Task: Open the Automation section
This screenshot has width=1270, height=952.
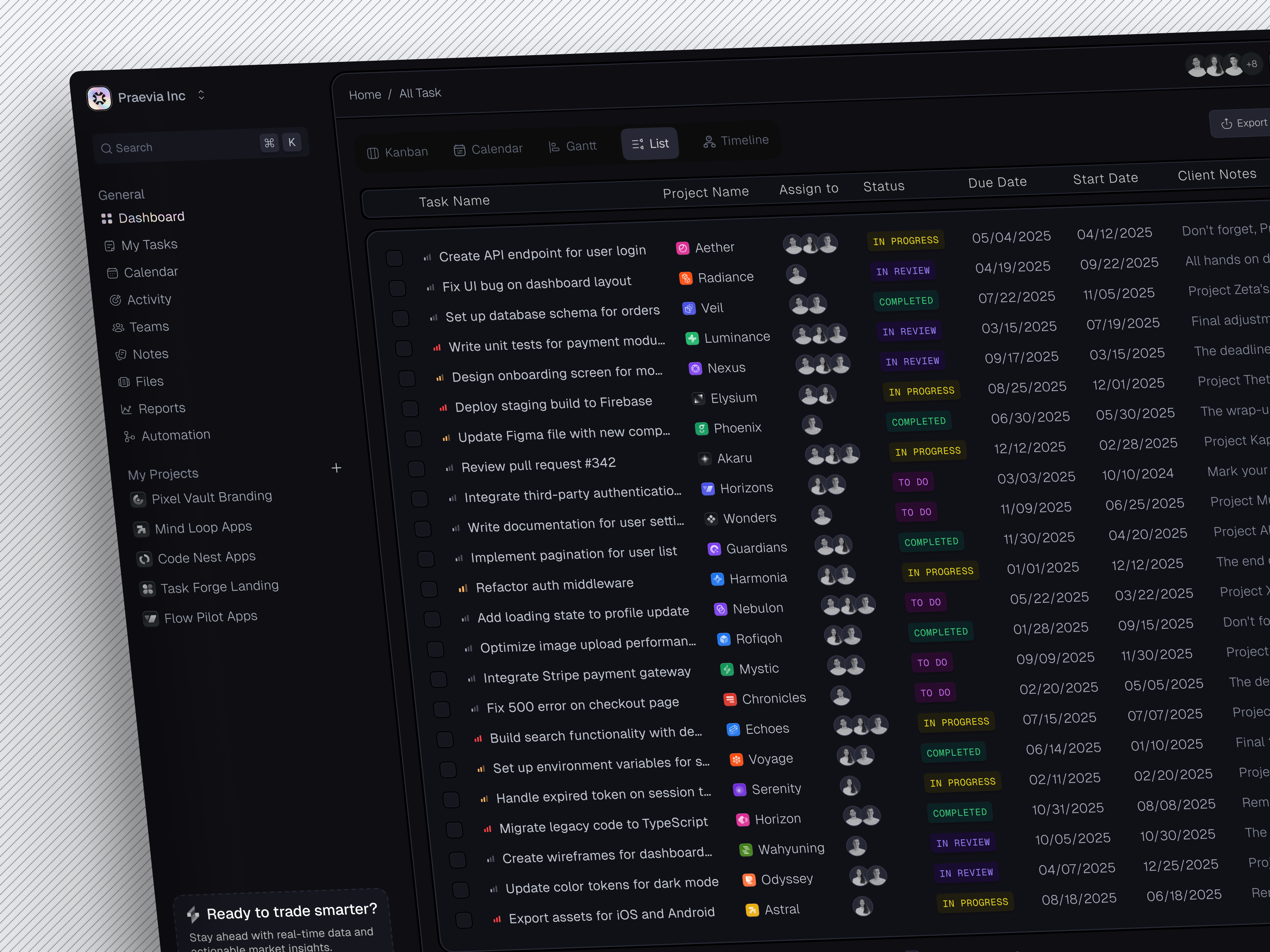Action: (175, 435)
